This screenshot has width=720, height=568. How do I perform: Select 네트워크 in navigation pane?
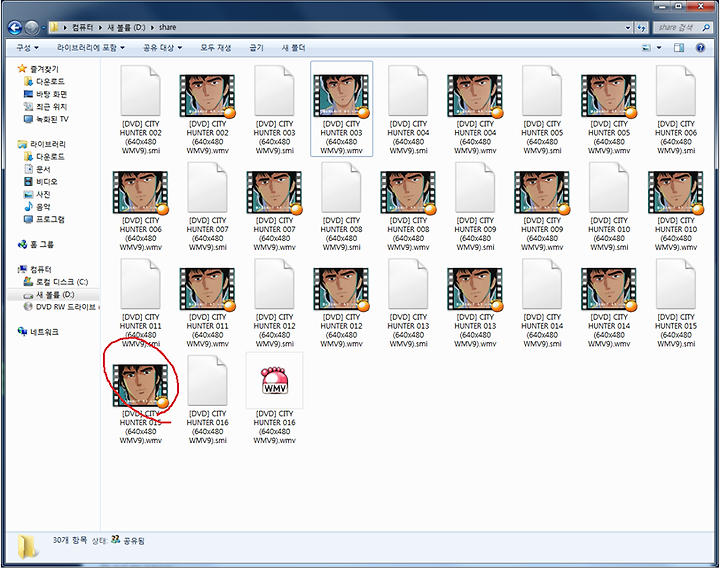[38, 332]
